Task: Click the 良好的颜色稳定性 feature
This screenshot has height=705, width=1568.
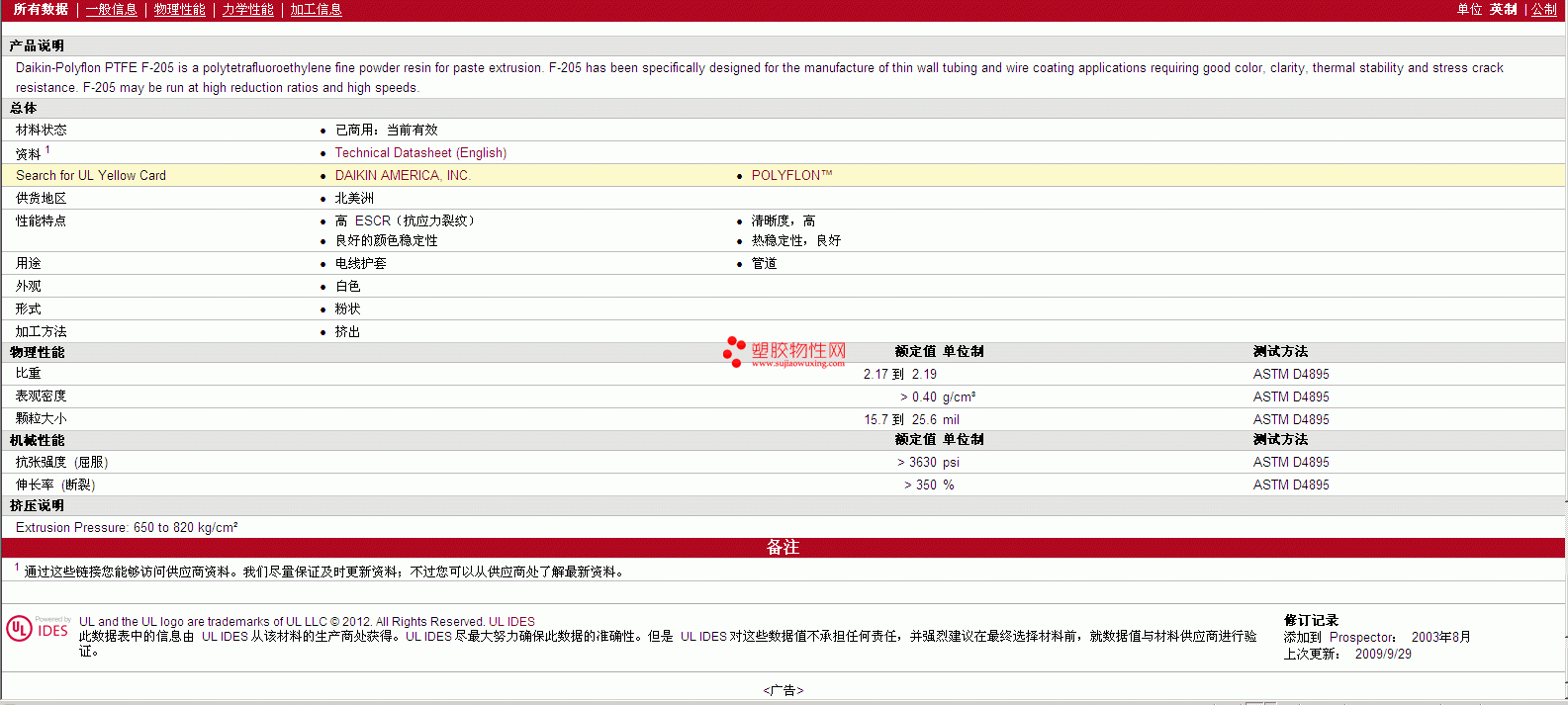Action: click(386, 240)
